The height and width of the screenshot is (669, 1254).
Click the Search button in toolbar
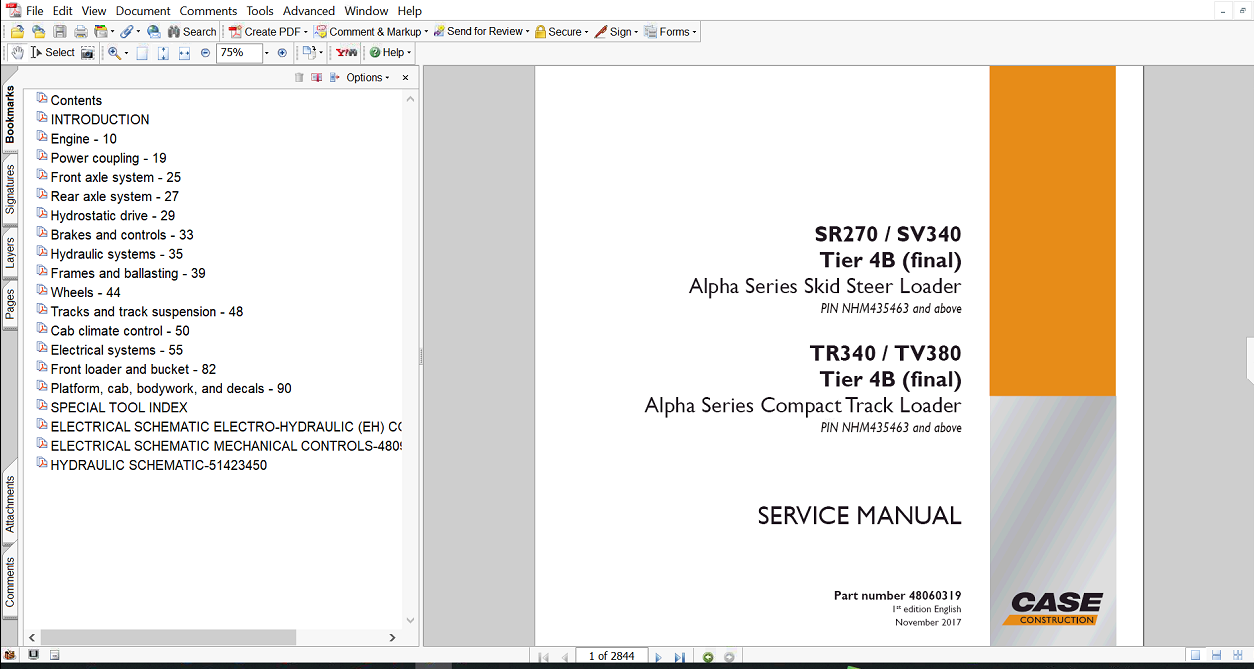191,32
